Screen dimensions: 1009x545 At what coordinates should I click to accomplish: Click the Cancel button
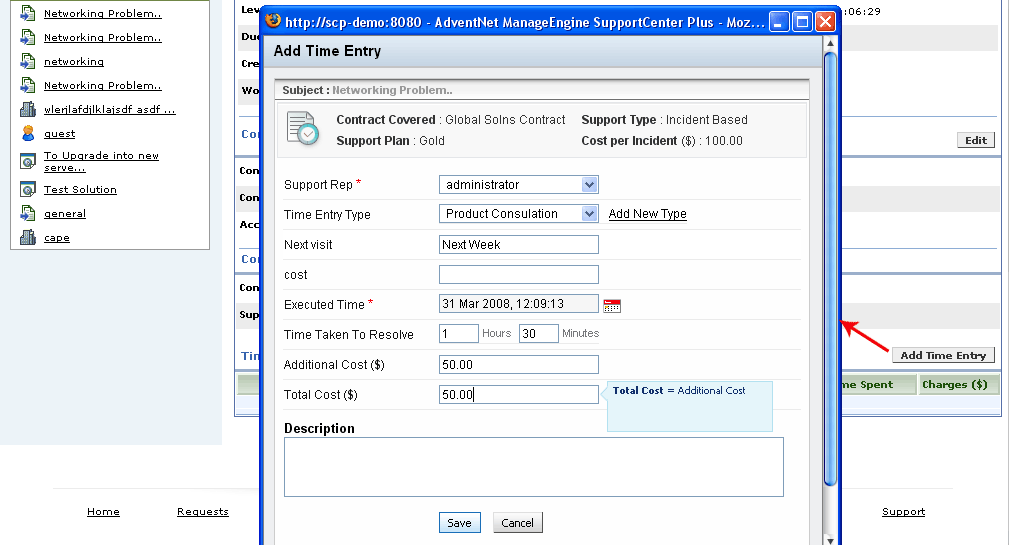click(x=517, y=522)
